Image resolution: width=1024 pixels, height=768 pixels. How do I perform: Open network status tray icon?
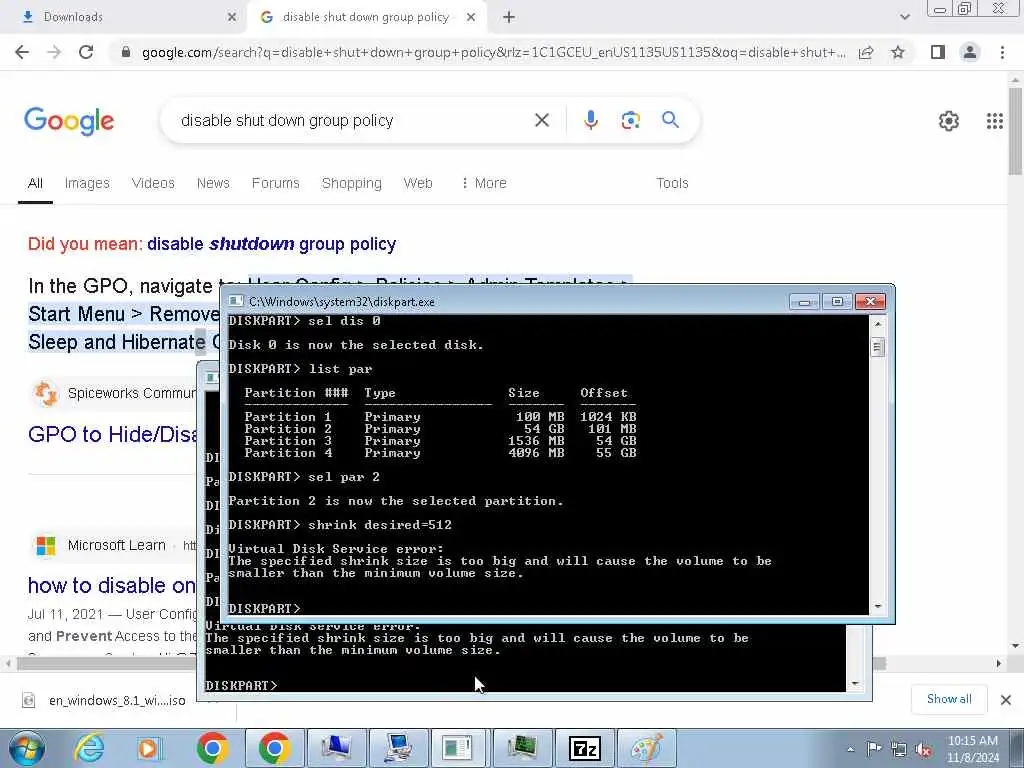coord(899,749)
